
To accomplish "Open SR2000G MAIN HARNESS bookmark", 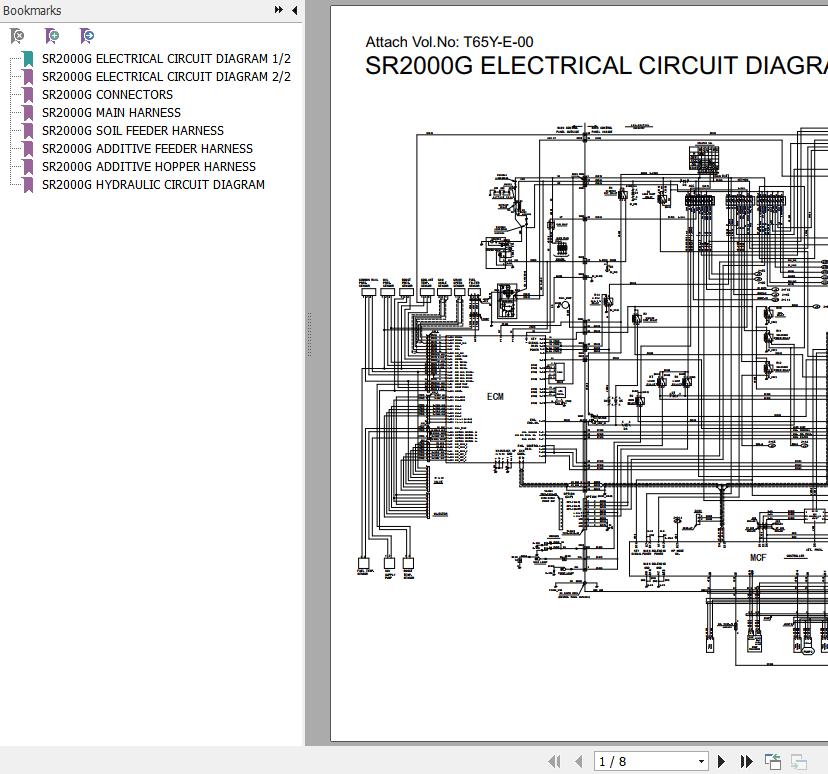I will coord(111,112).
